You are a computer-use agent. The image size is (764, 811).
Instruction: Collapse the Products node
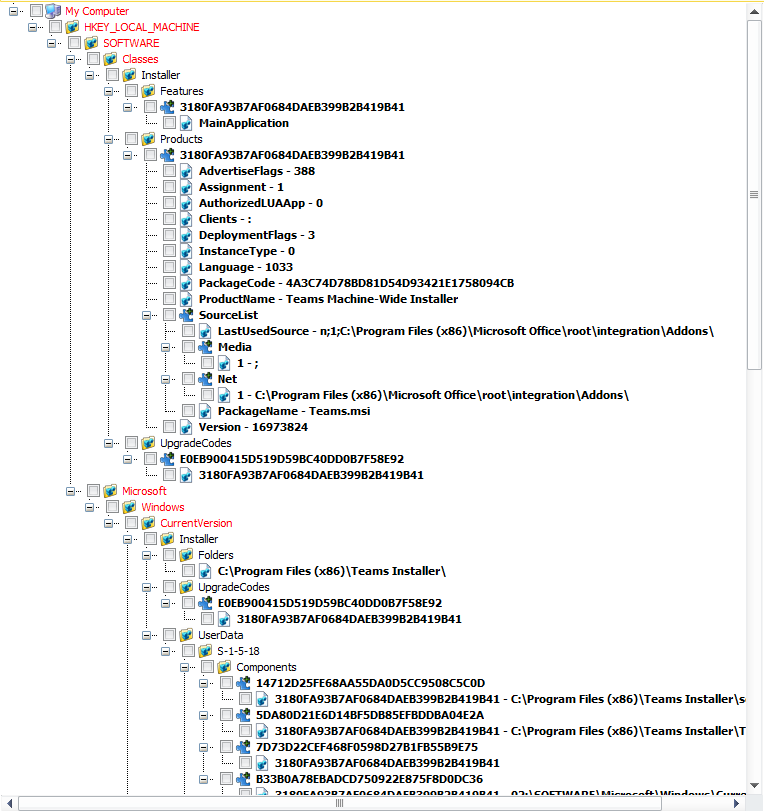[108, 139]
